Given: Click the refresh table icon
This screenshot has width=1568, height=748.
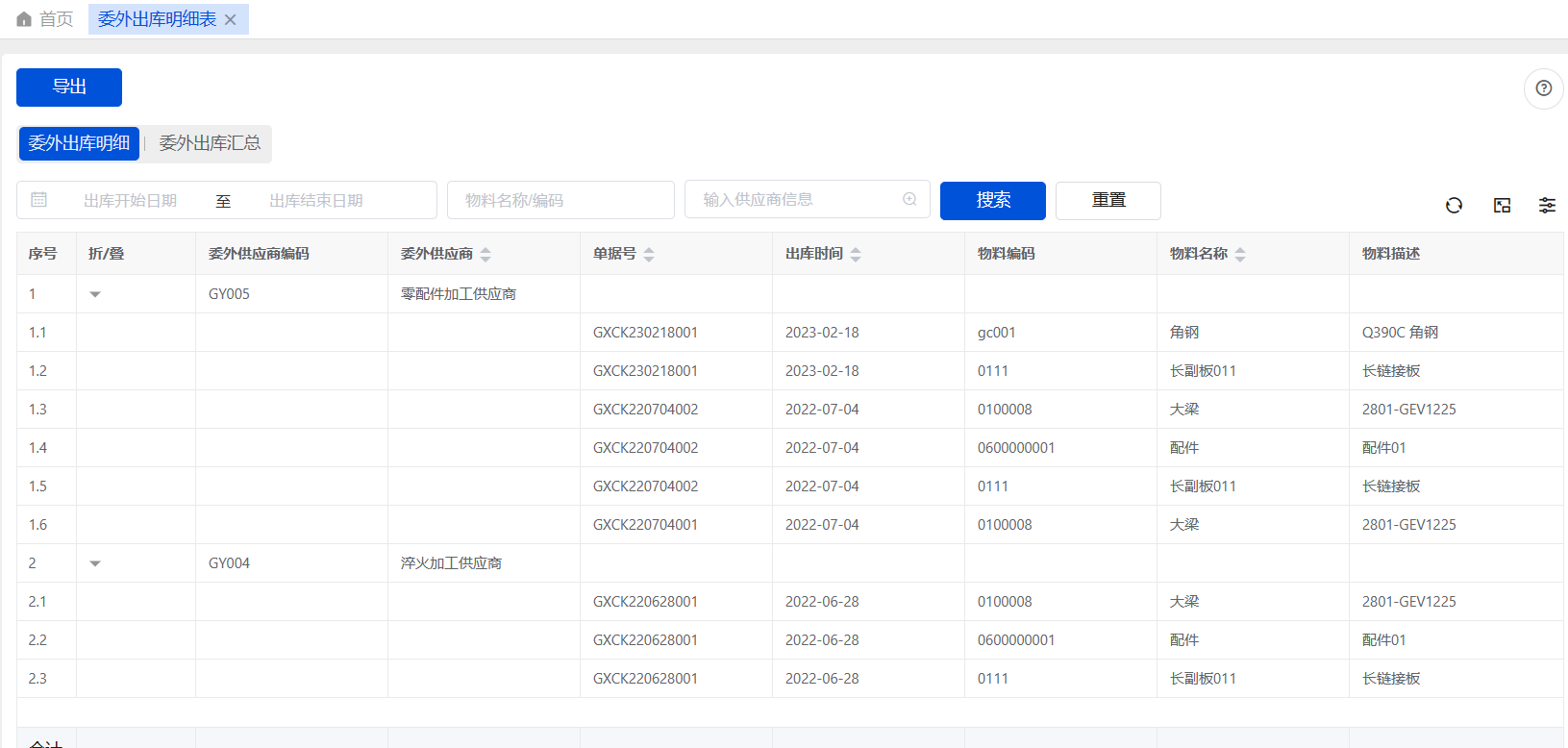Looking at the screenshot, I should click(1454, 205).
